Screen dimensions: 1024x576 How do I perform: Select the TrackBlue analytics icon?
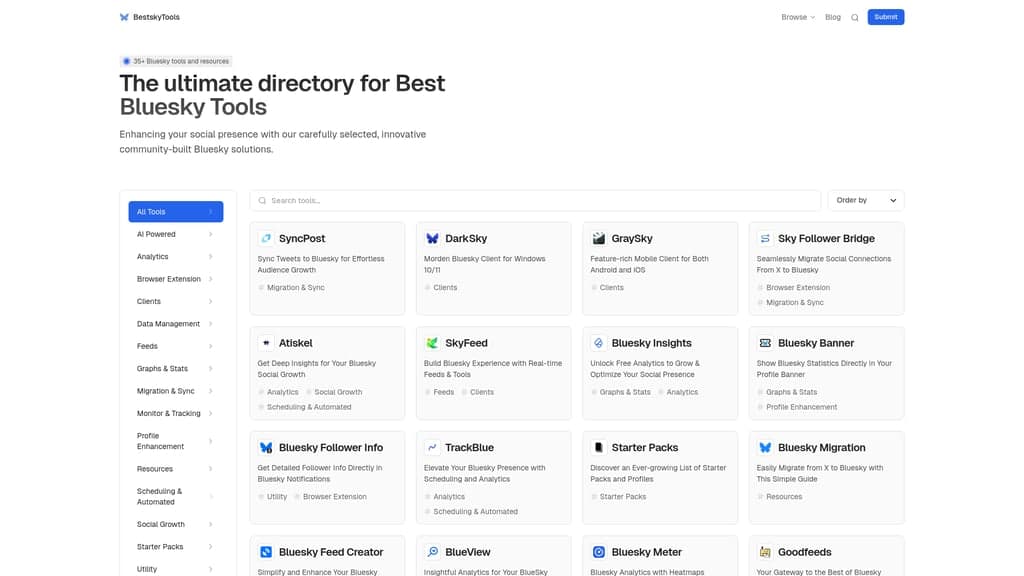click(x=432, y=447)
